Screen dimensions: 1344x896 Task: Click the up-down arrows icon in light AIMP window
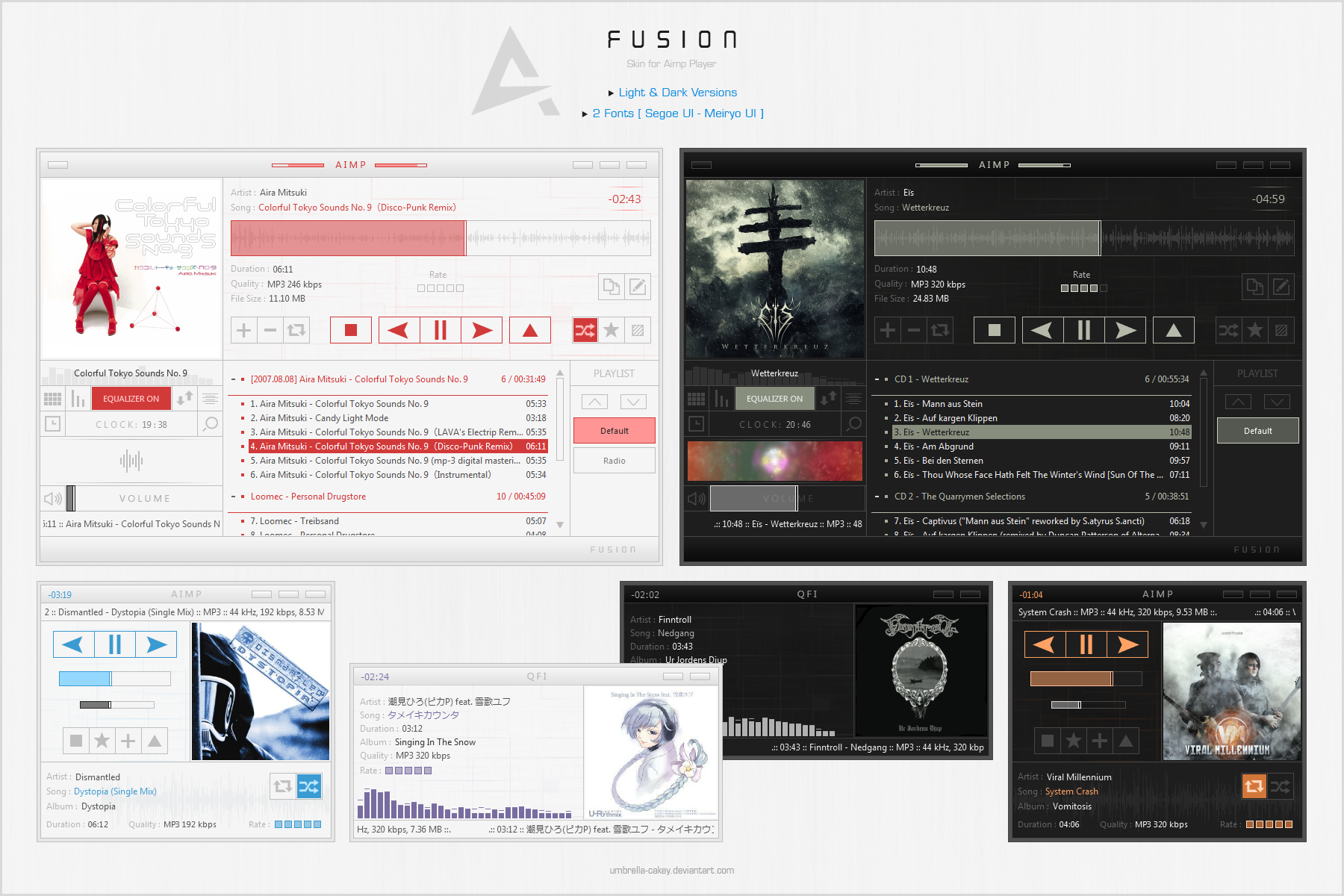coord(184,399)
